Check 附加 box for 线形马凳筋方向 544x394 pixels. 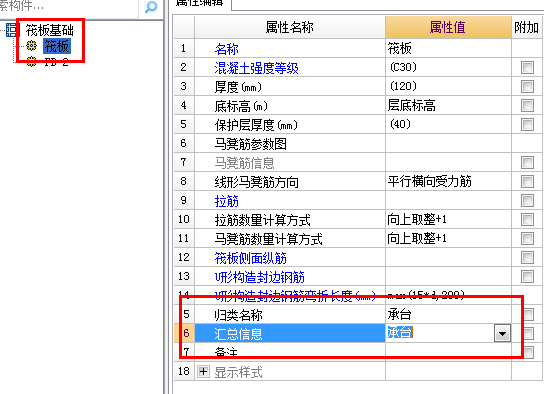(527, 181)
